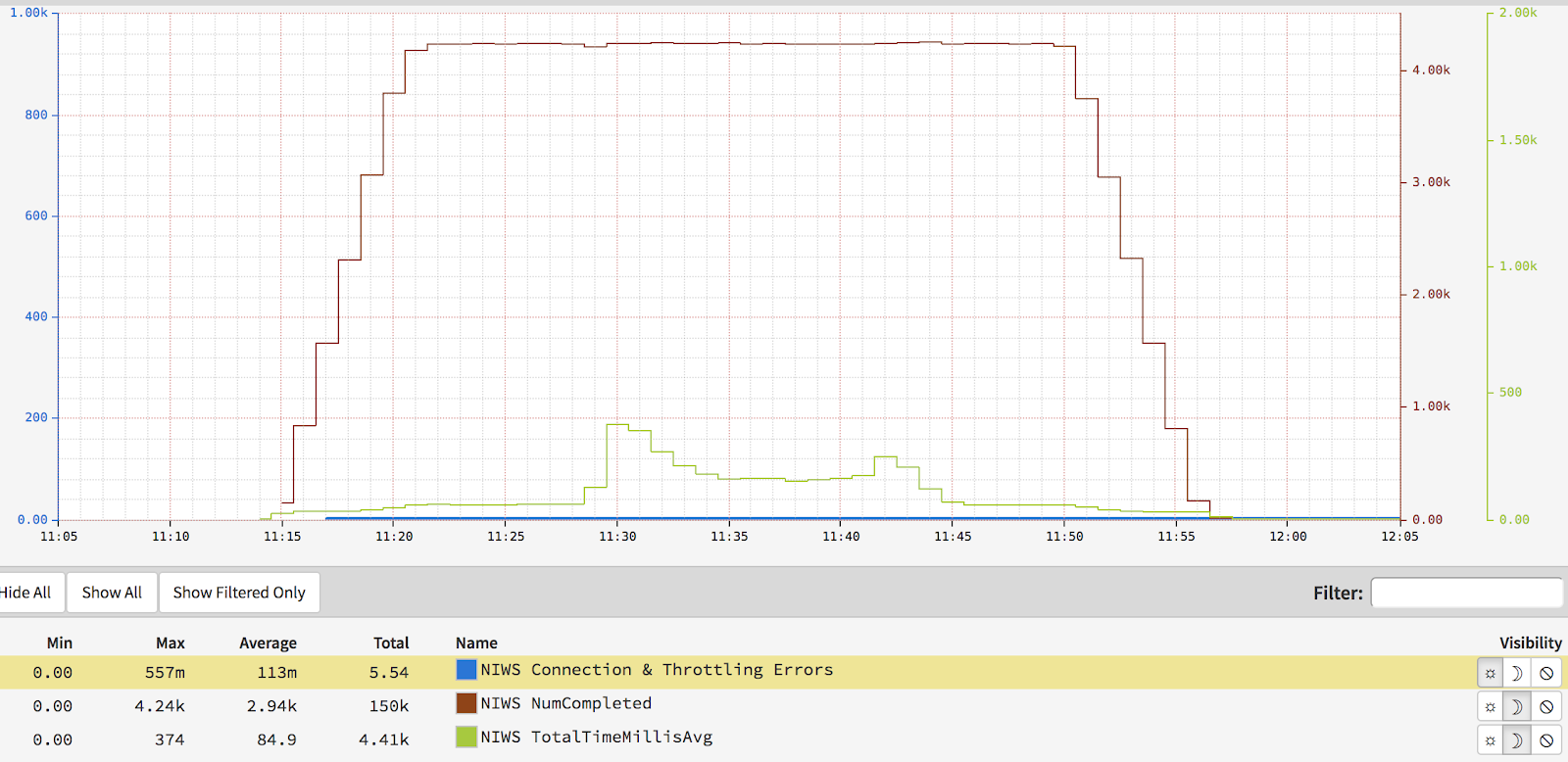
Task: Select NIWS Connection & Throttling Errors name
Action: click(x=657, y=670)
